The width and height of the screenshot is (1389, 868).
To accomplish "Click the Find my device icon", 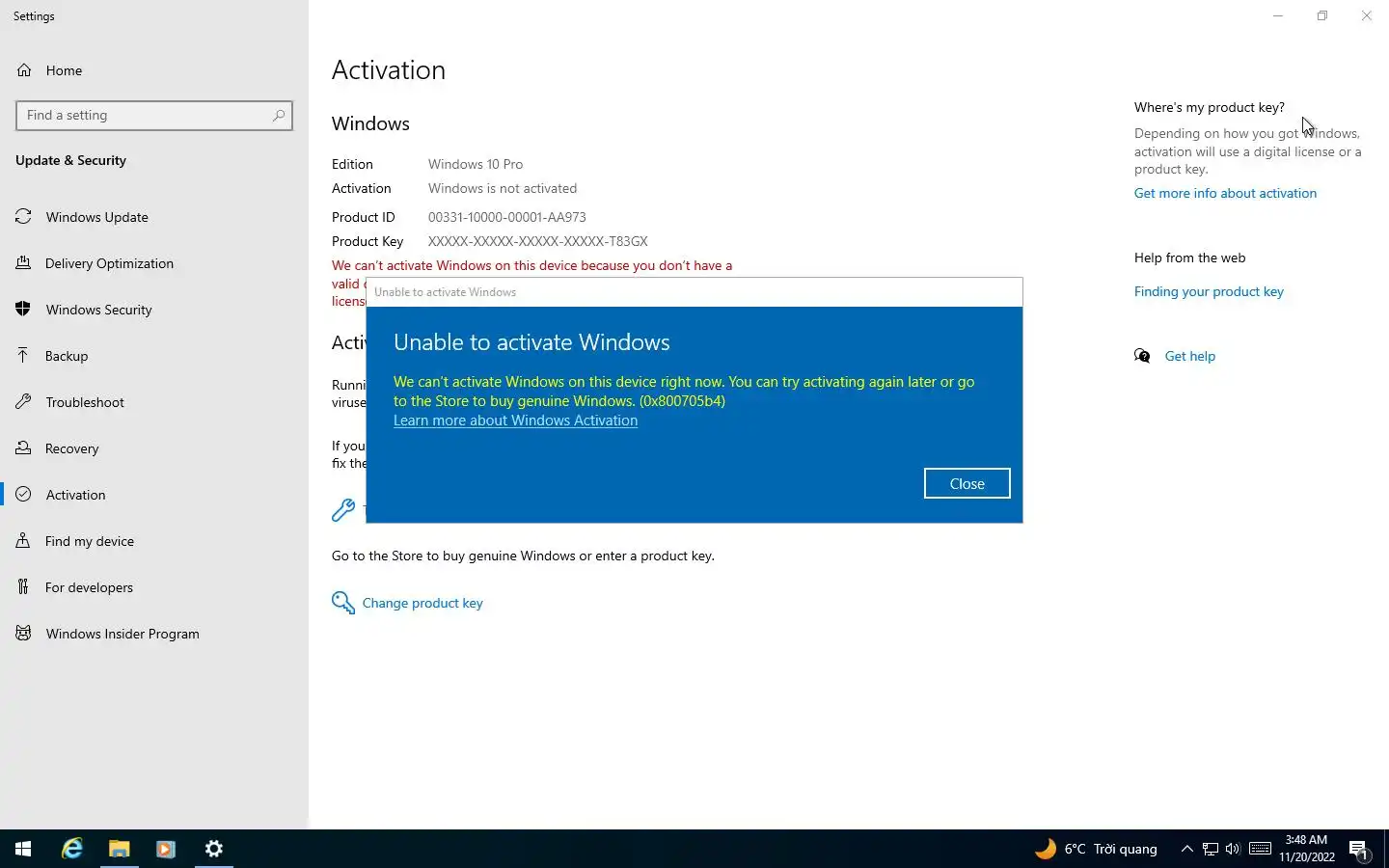I will coord(24,541).
